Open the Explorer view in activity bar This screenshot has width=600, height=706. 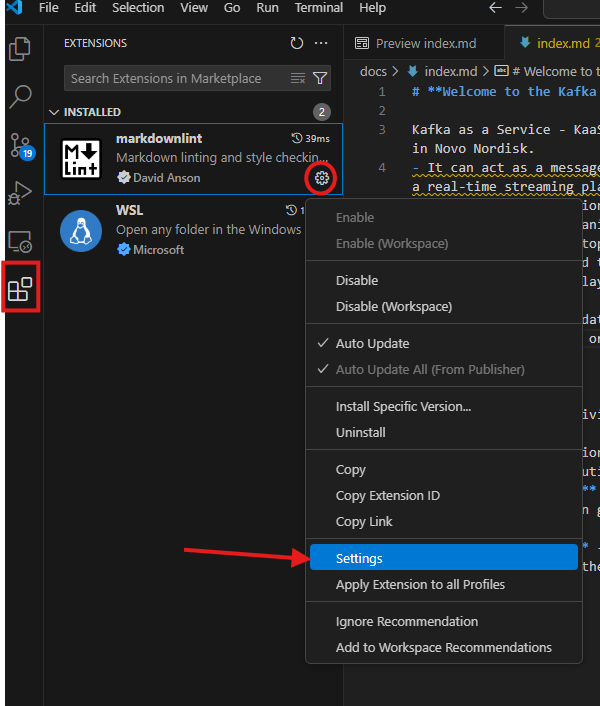(x=20, y=49)
